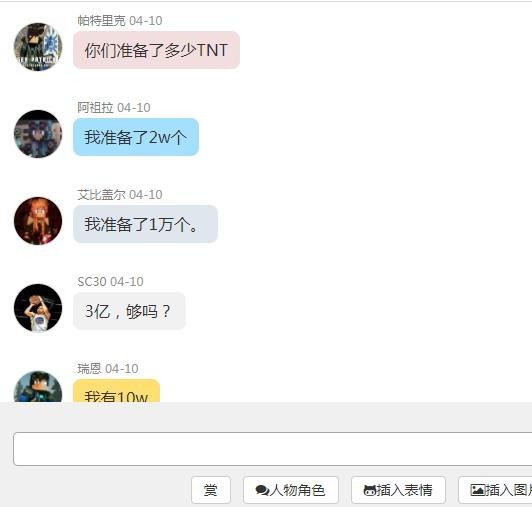Select the pink bubble 你们准备了多少TNT

coord(156,50)
